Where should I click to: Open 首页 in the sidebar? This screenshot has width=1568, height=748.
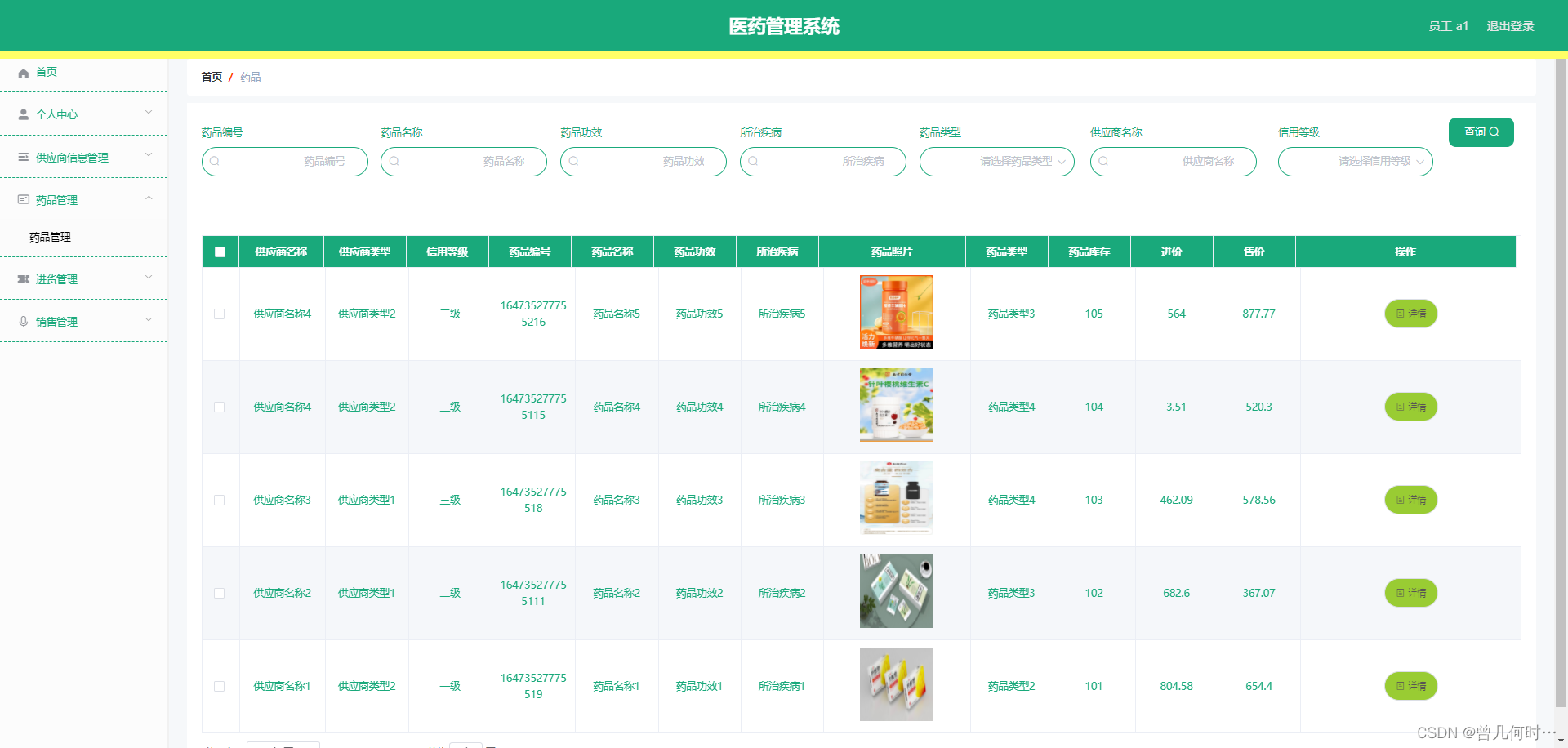(x=84, y=73)
